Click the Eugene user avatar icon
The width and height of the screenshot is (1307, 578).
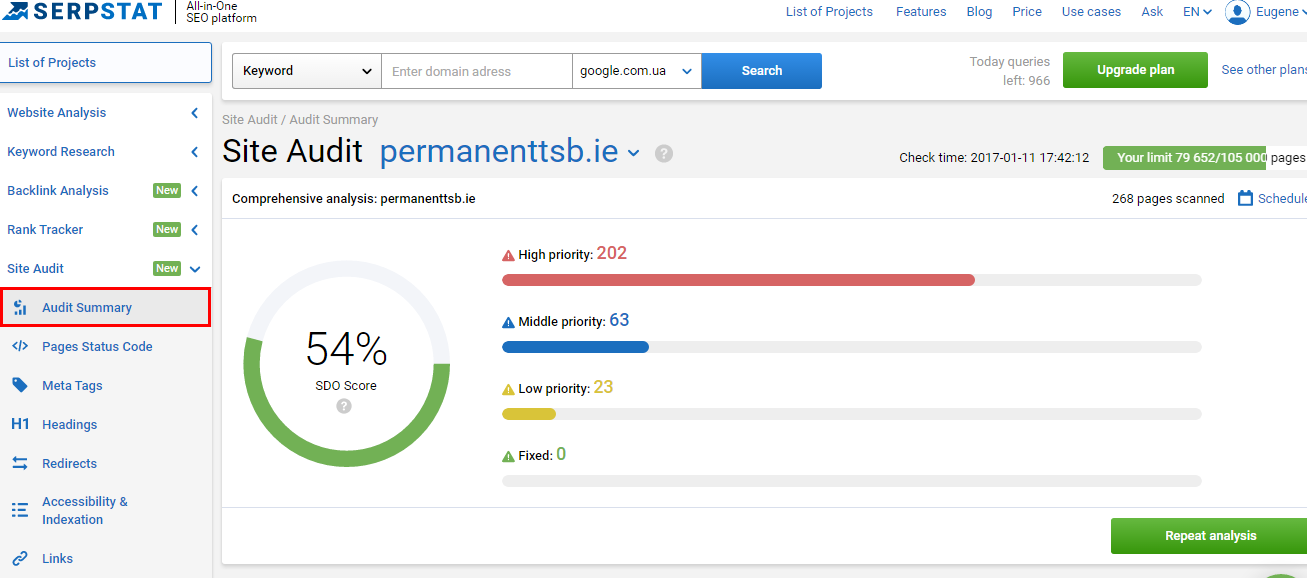pyautogui.click(x=1238, y=12)
